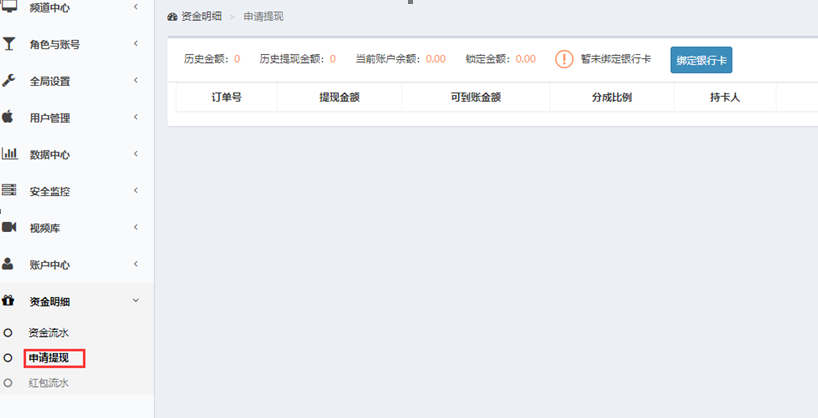The image size is (818, 418).
Task: Click 资金明细 in the breadcrumb
Action: click(x=201, y=17)
